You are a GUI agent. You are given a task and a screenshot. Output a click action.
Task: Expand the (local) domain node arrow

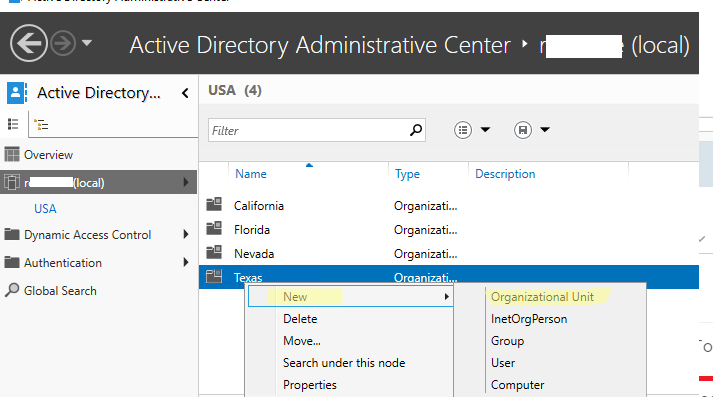[x=186, y=182]
